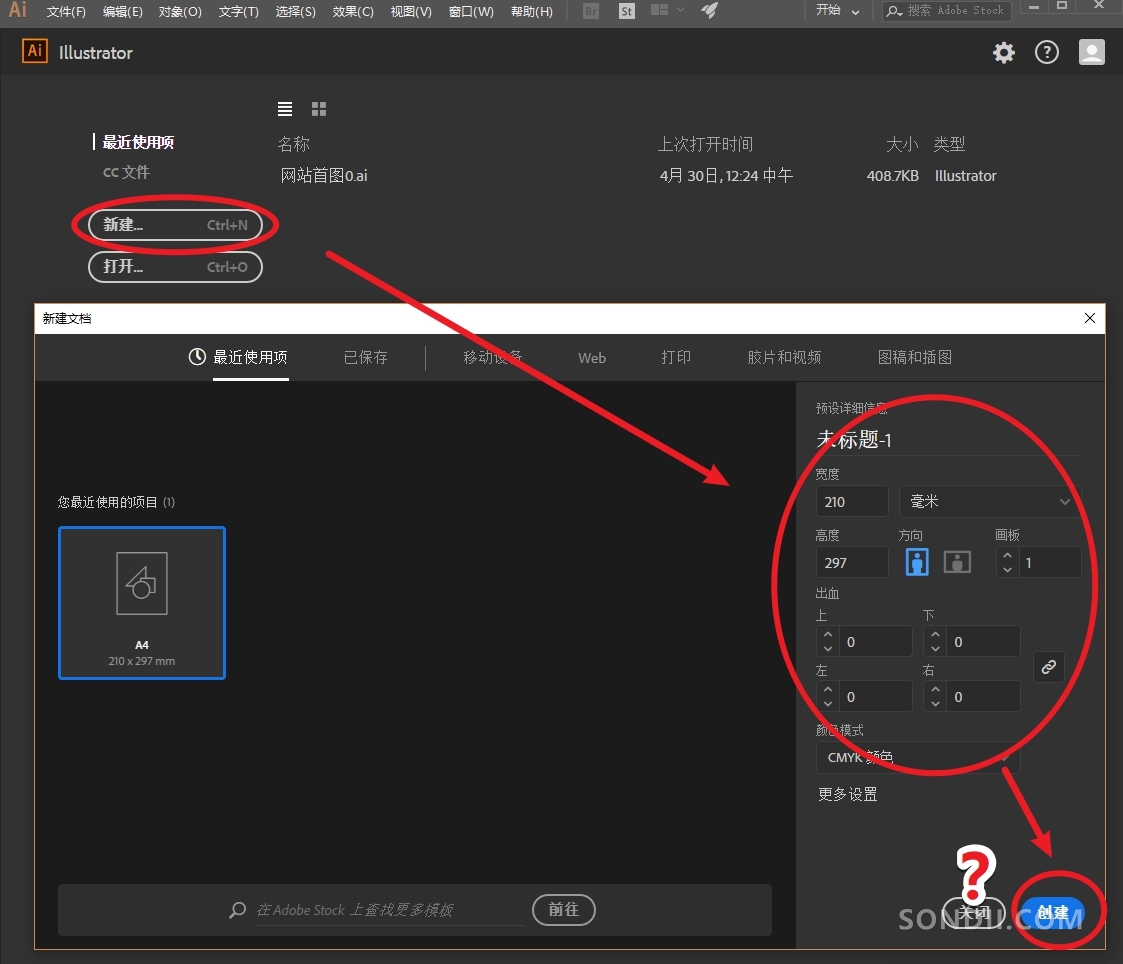Open the Adobe Stock (St) icon
The image size is (1123, 964).
(627, 11)
